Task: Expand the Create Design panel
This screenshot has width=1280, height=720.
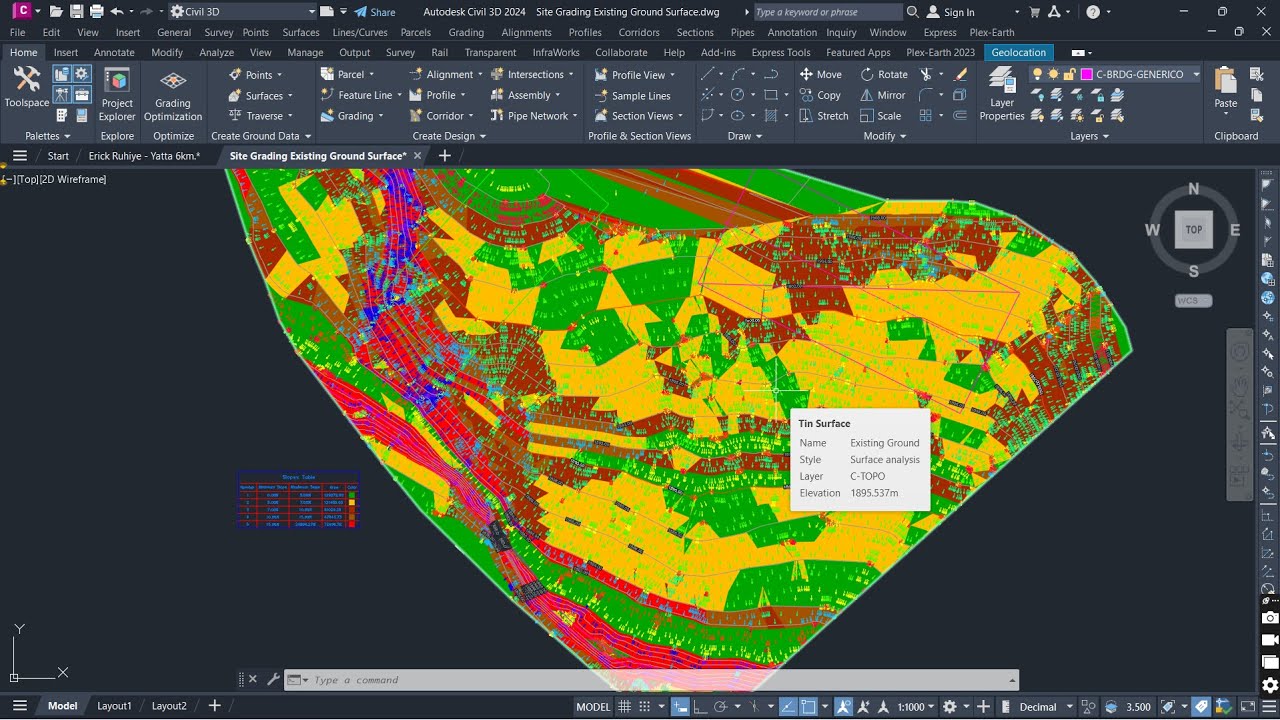Action: [x=449, y=136]
